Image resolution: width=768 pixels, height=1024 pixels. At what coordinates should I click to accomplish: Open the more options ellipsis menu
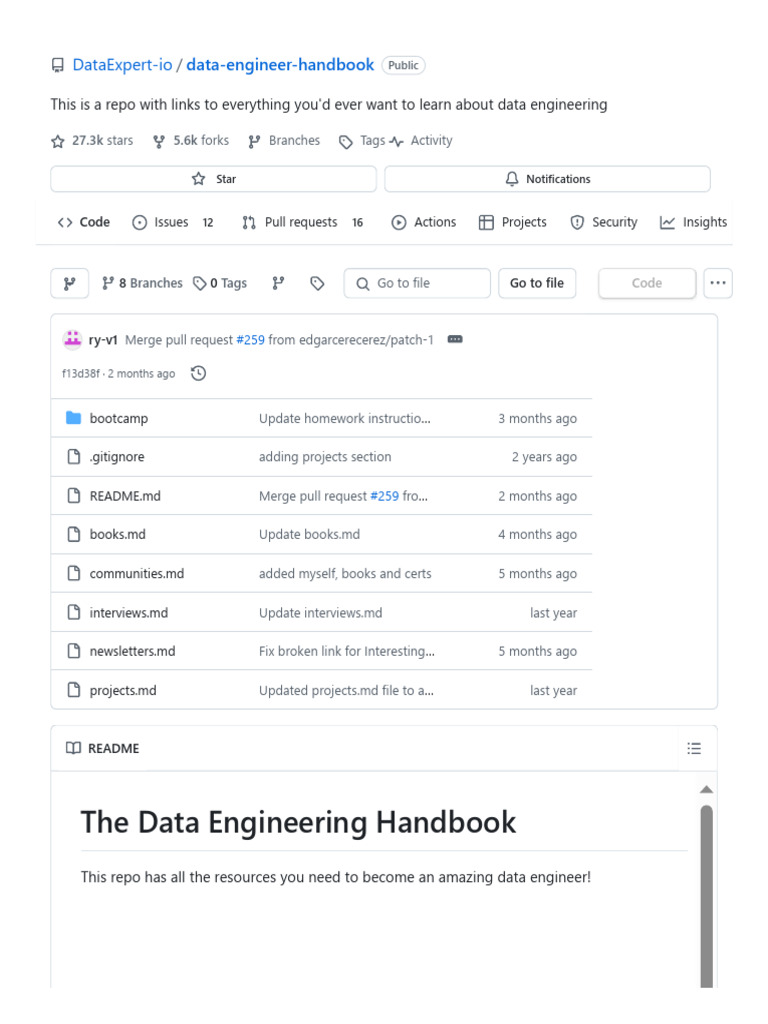click(x=718, y=283)
